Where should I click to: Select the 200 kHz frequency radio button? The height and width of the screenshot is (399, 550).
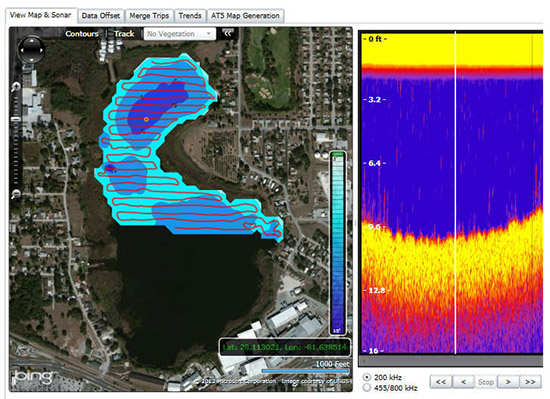click(x=367, y=377)
